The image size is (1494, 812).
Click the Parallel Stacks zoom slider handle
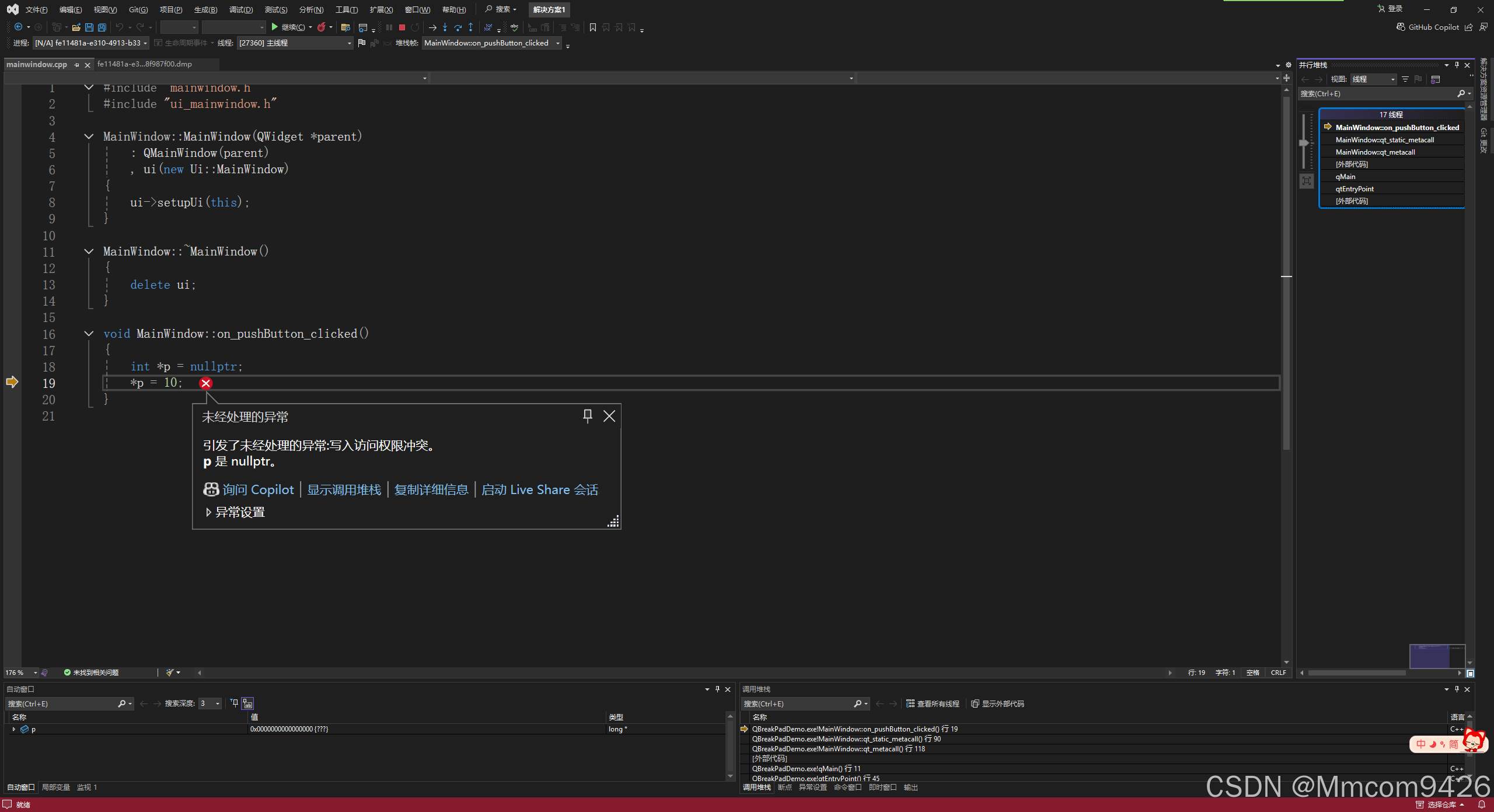[x=1303, y=142]
